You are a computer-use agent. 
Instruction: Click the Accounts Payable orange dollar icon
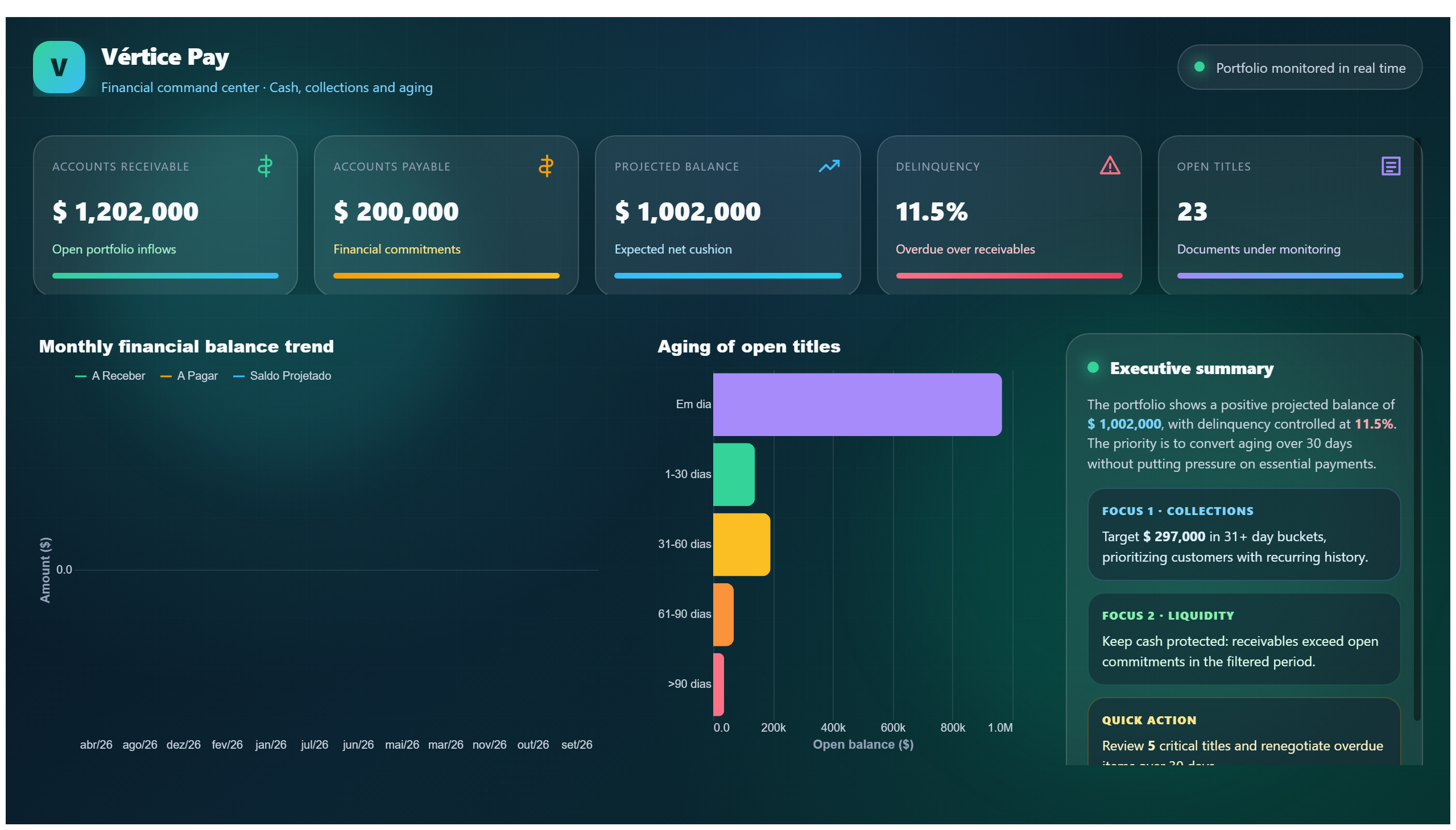click(546, 166)
